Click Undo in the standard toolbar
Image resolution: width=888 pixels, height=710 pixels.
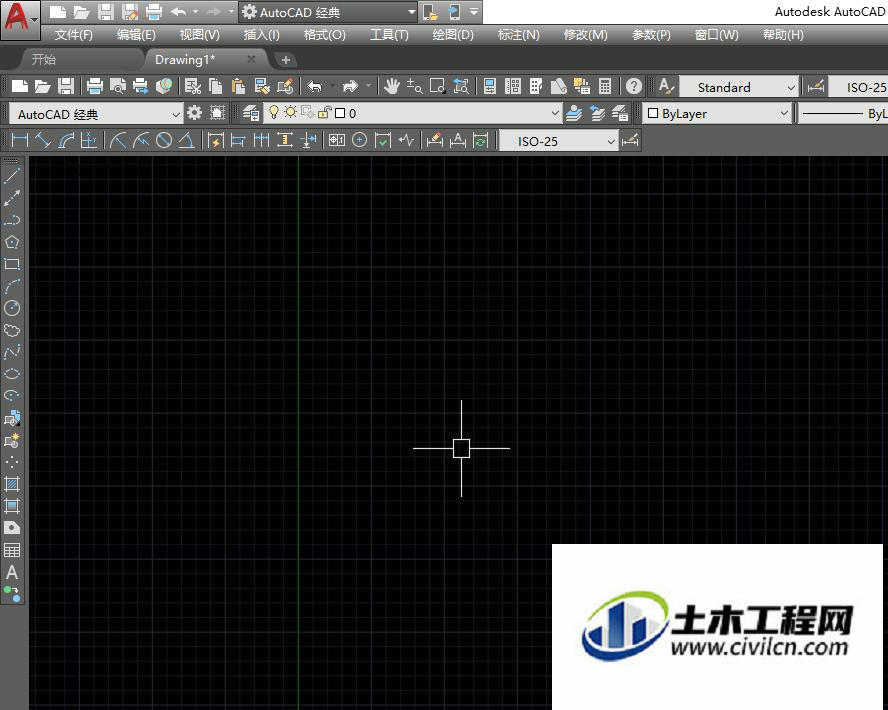coord(314,86)
